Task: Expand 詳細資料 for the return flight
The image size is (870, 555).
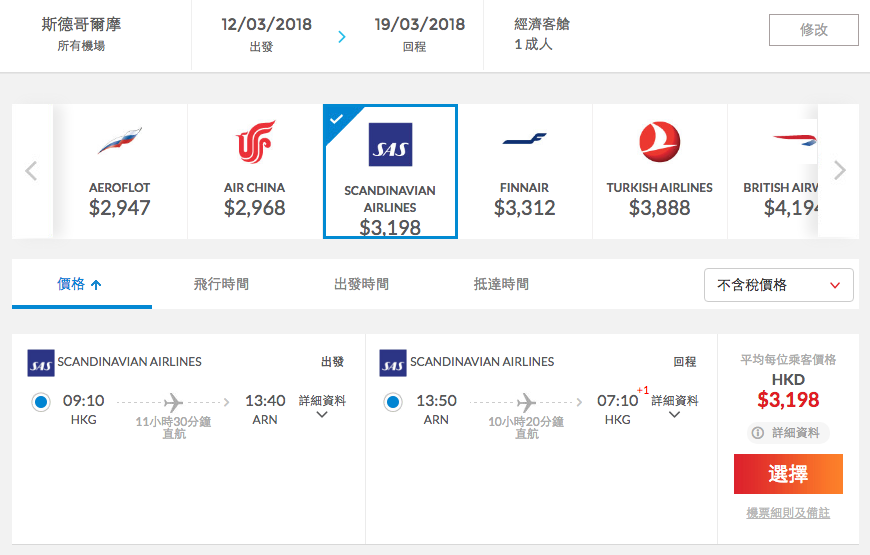Action: pyautogui.click(x=675, y=407)
